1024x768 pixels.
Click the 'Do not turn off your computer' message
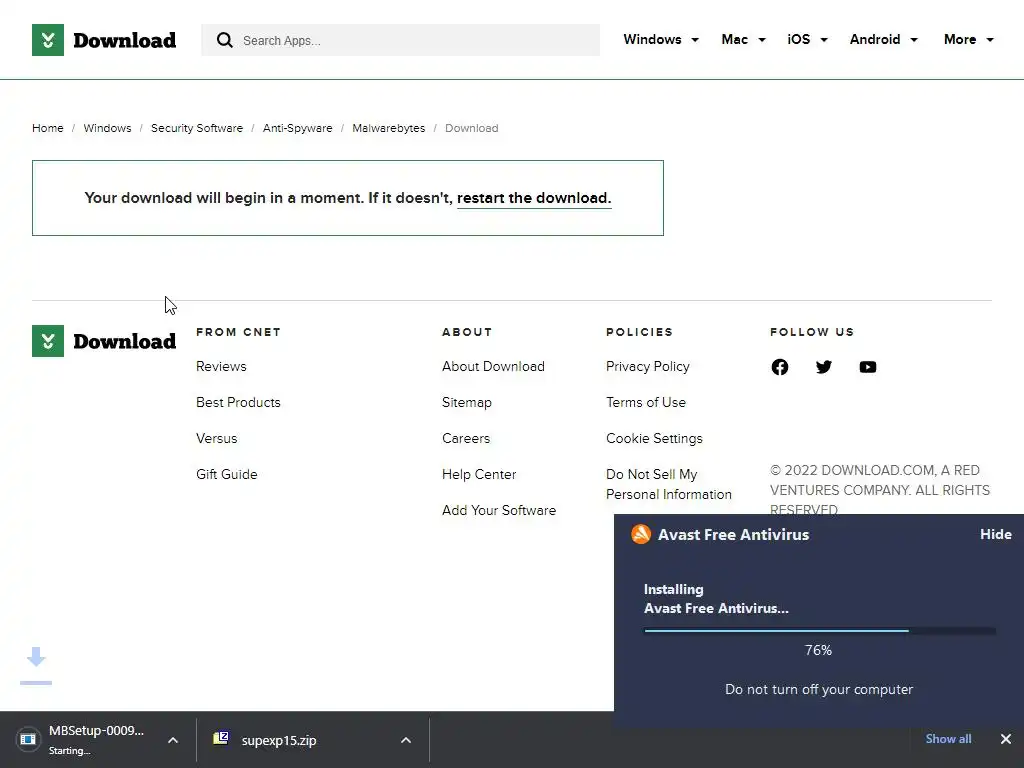pos(819,690)
